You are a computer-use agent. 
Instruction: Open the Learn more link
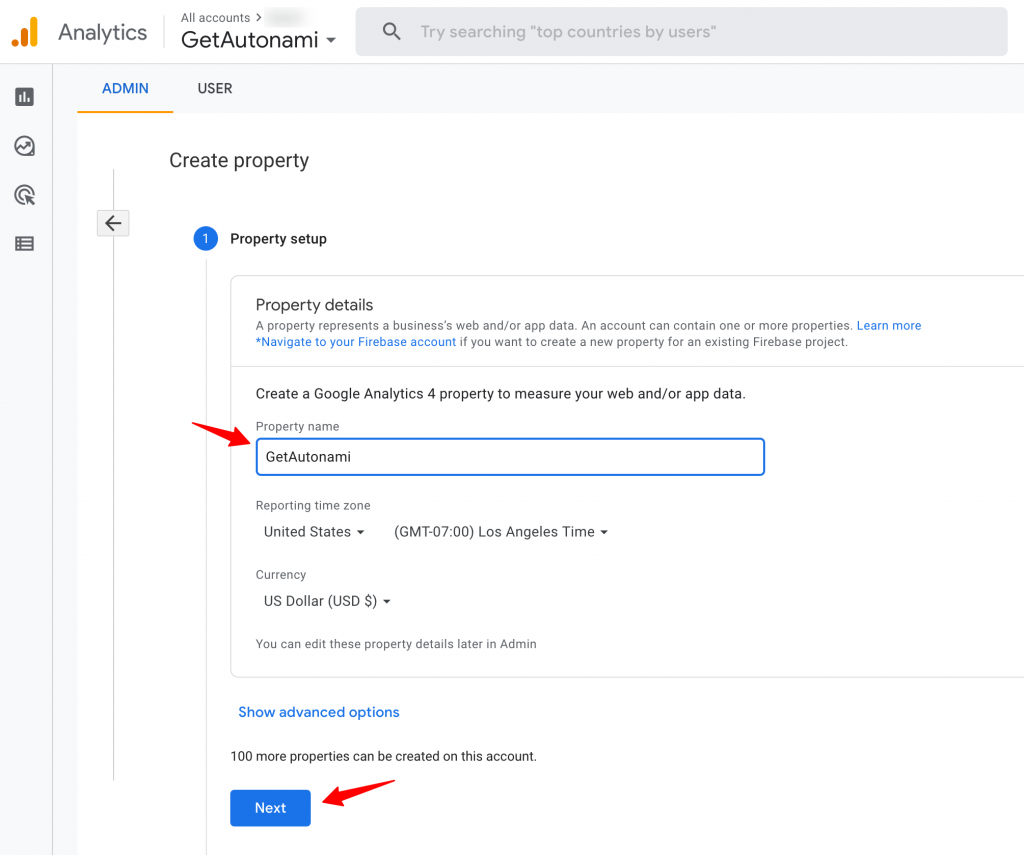[889, 325]
